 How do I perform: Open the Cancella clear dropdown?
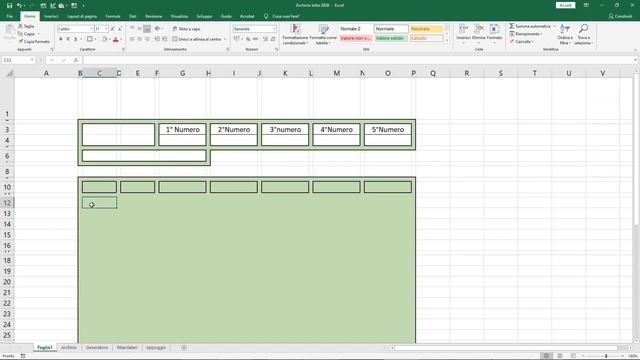[x=522, y=42]
